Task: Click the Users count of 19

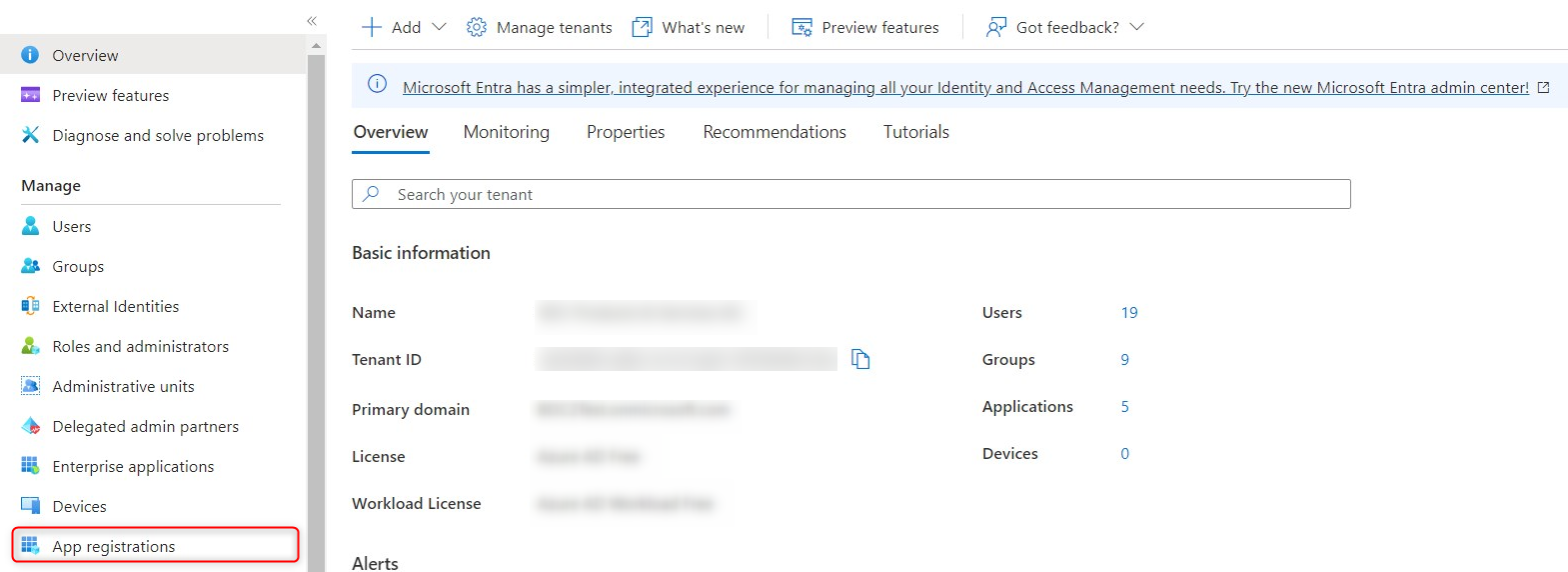Action: tap(1129, 313)
